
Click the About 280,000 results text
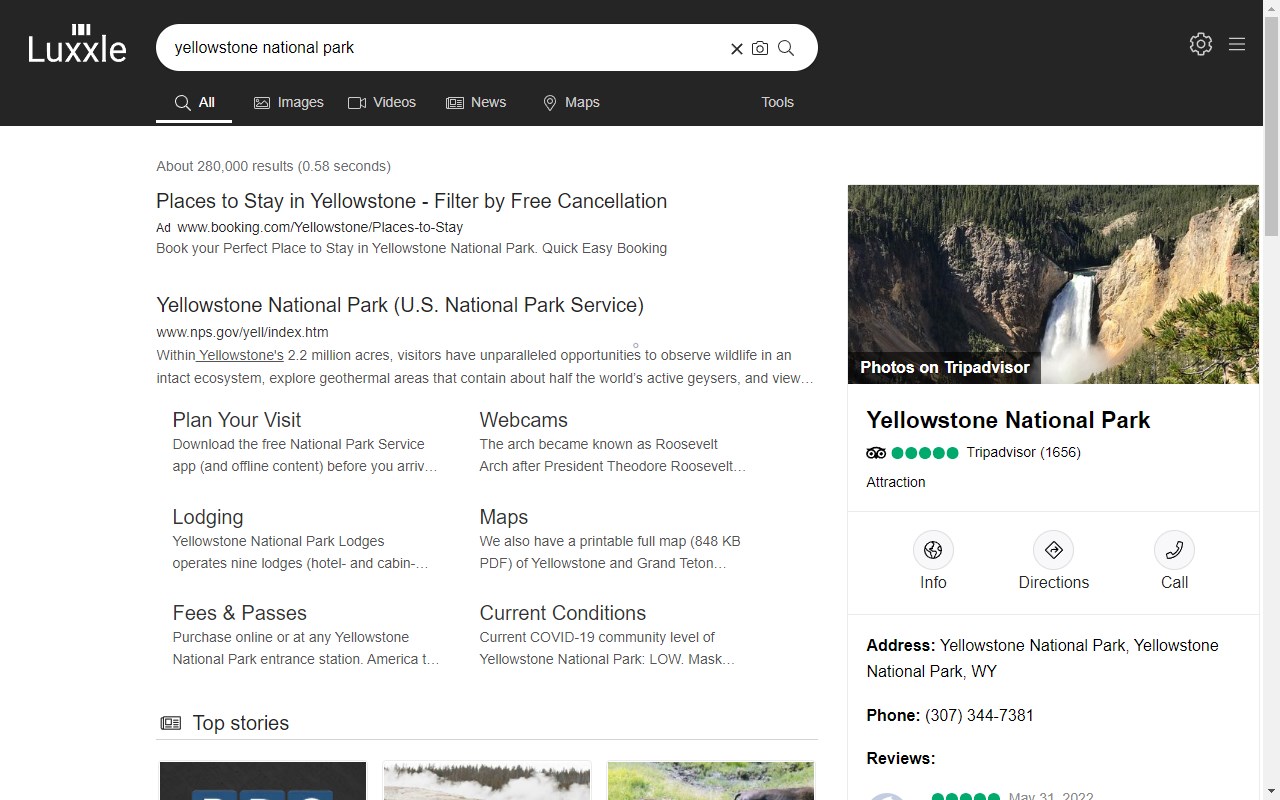click(x=273, y=166)
